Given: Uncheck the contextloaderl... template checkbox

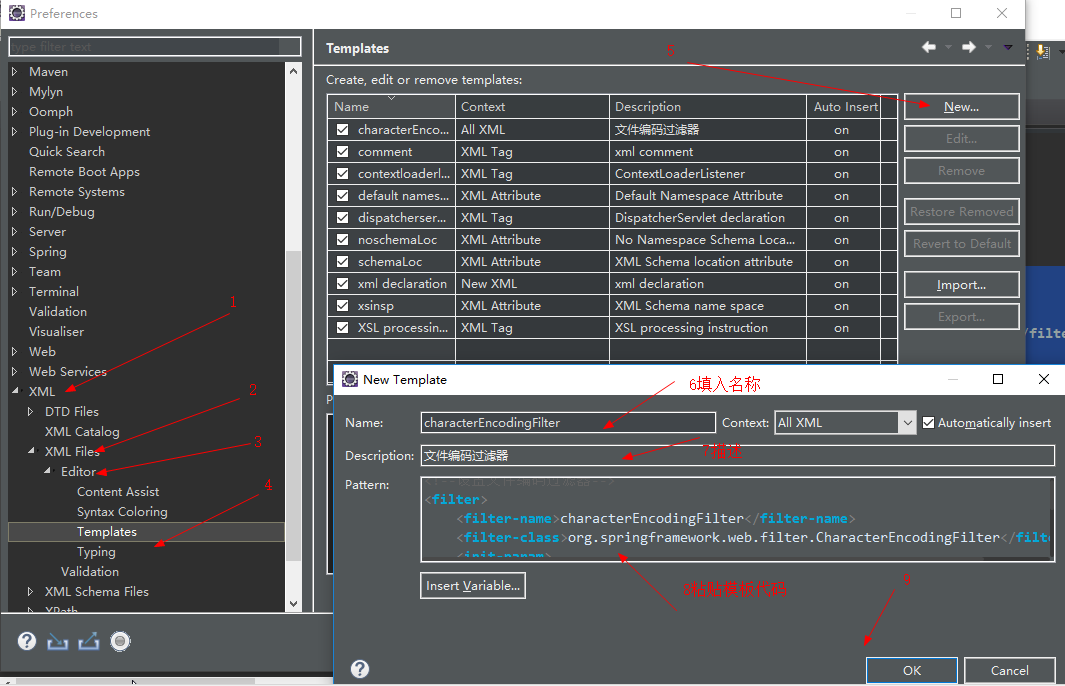Looking at the screenshot, I should point(342,174).
